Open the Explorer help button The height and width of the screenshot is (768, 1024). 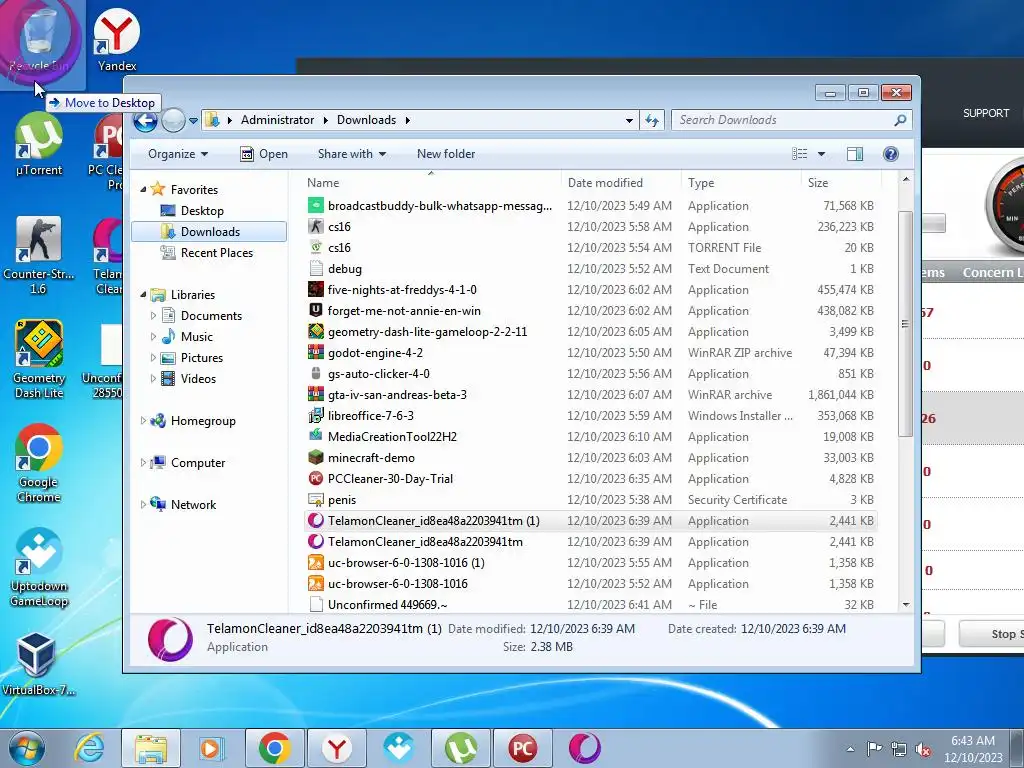point(891,154)
